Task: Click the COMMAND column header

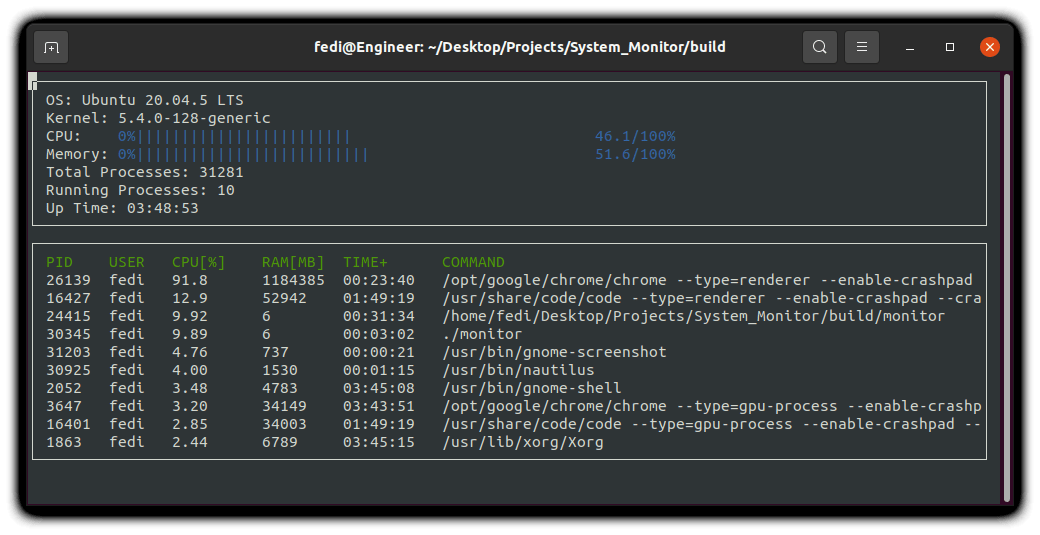Action: (474, 263)
